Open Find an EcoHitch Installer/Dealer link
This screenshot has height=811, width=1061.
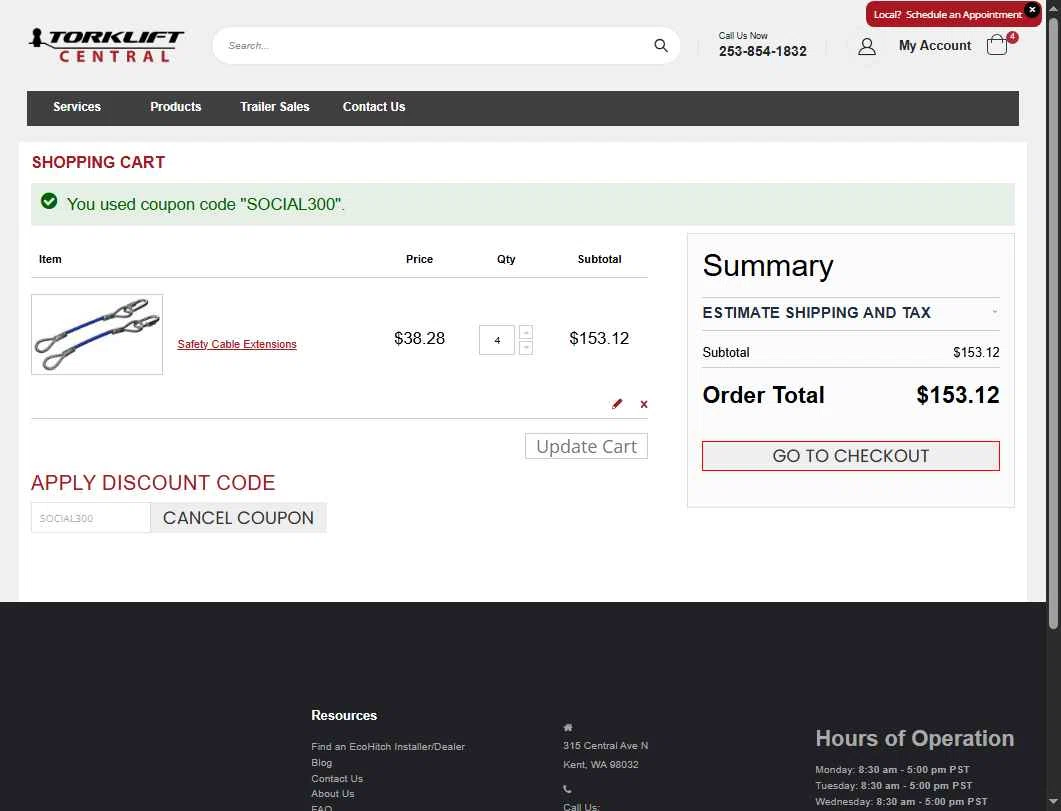(x=388, y=747)
